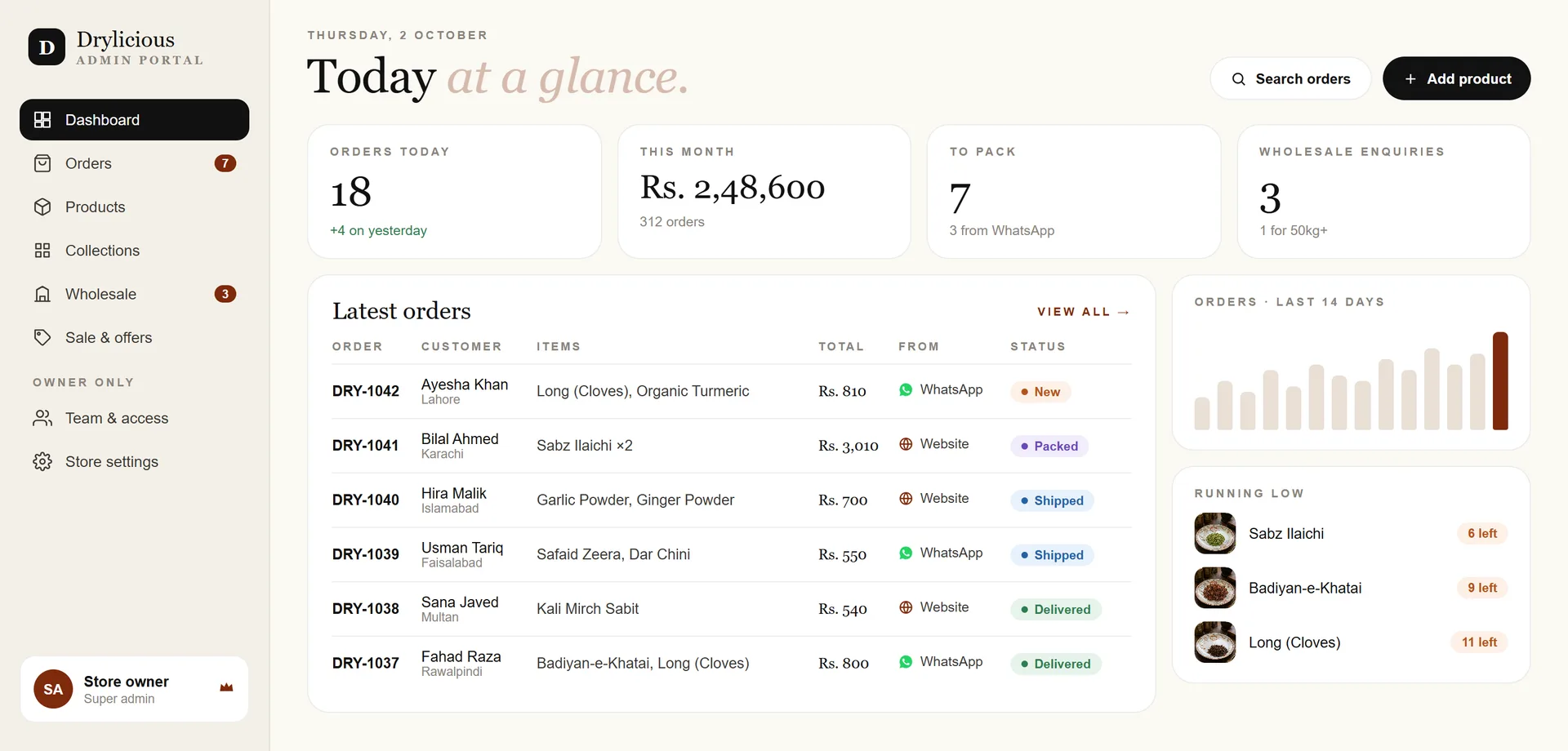Click the Orders bag icon in sidebar
This screenshot has width=1568, height=751.
[42, 163]
